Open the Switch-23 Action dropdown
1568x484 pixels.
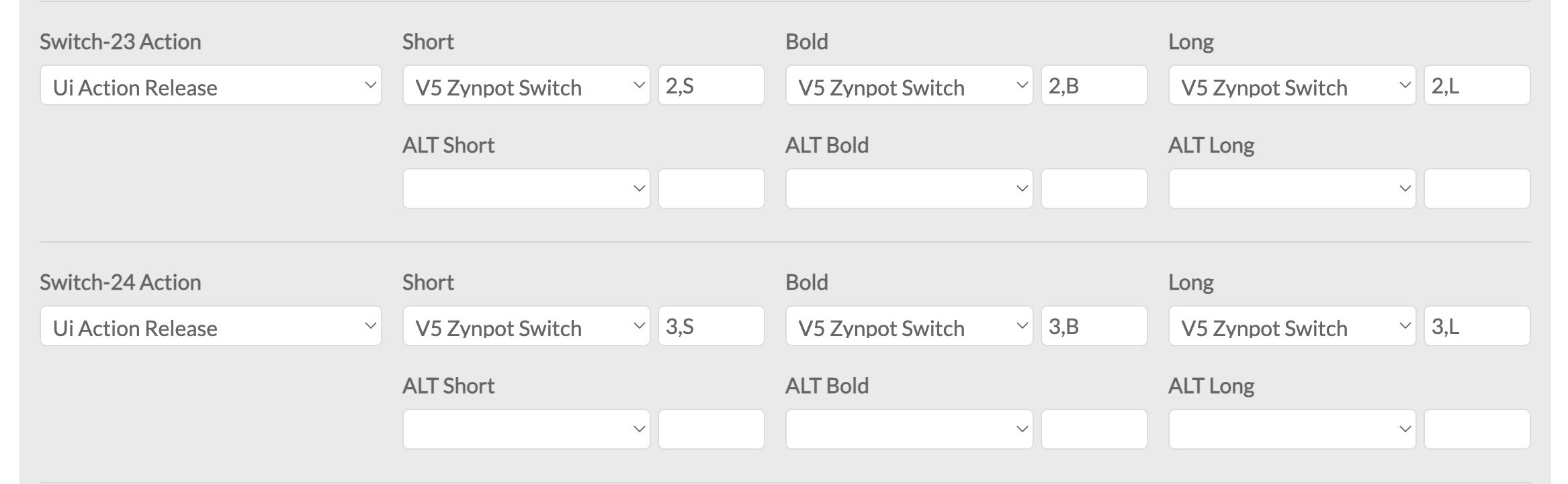tap(210, 85)
